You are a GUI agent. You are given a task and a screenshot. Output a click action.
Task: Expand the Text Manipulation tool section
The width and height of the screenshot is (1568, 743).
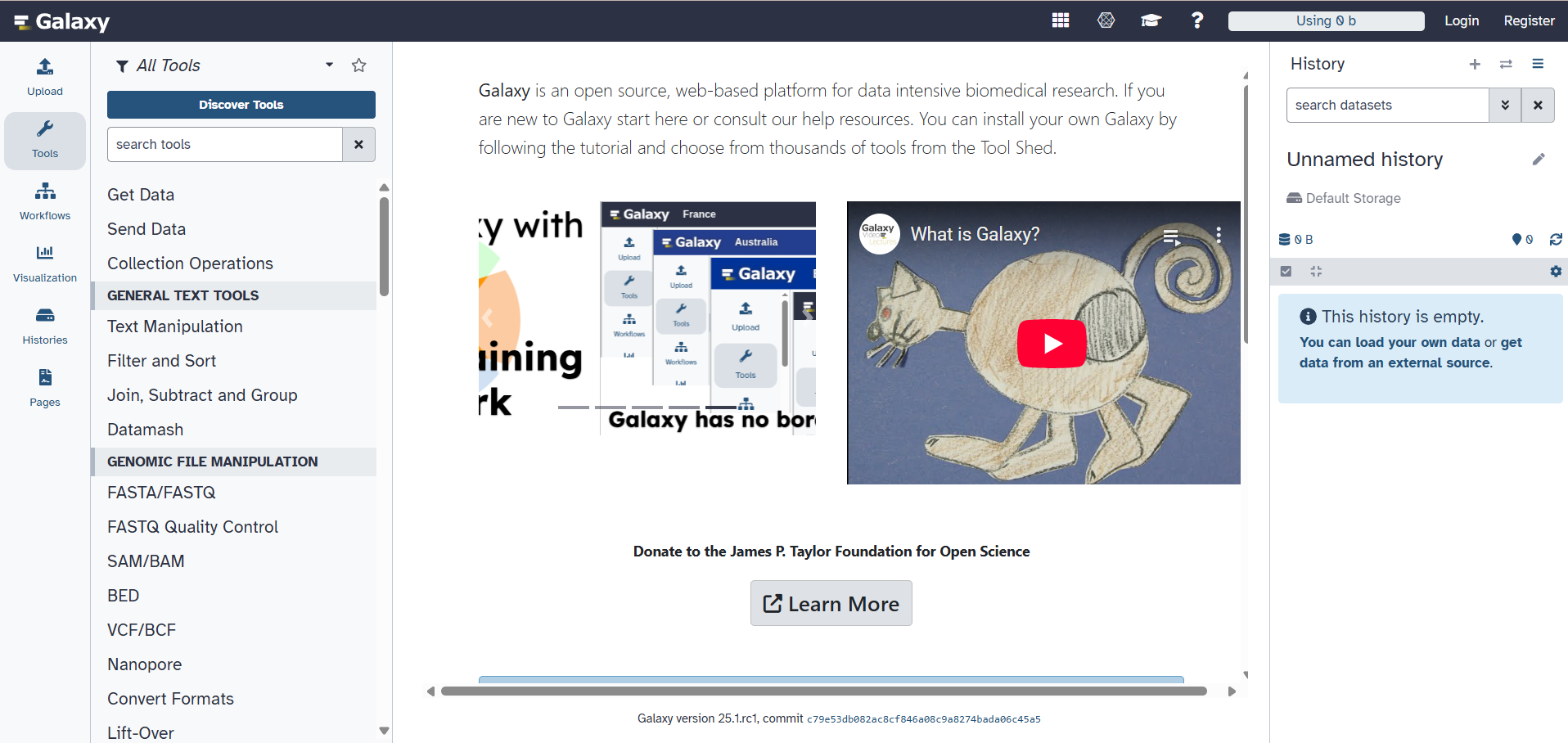click(x=175, y=326)
